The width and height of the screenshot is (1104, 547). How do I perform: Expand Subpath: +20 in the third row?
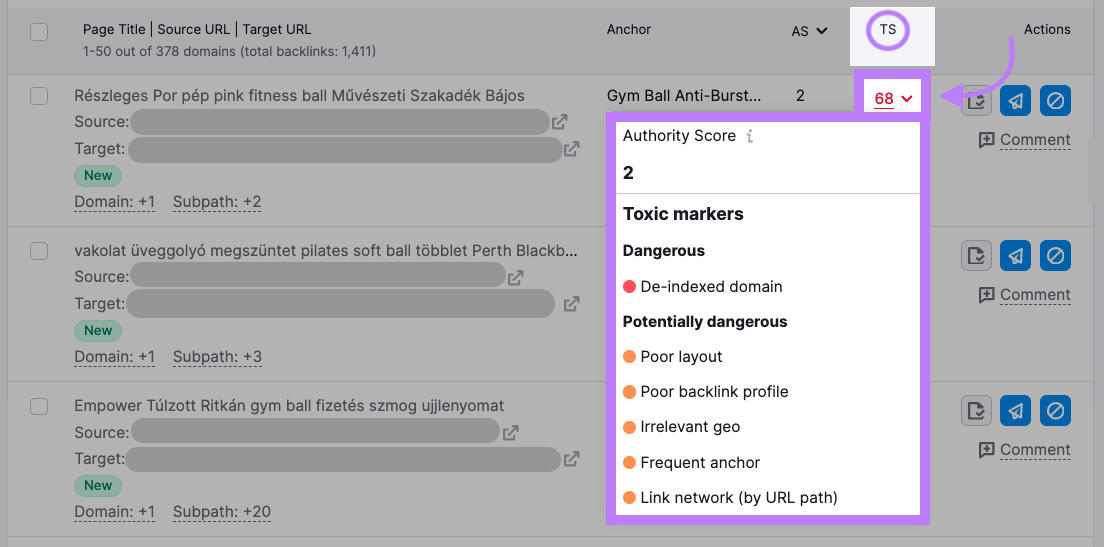[x=221, y=512]
